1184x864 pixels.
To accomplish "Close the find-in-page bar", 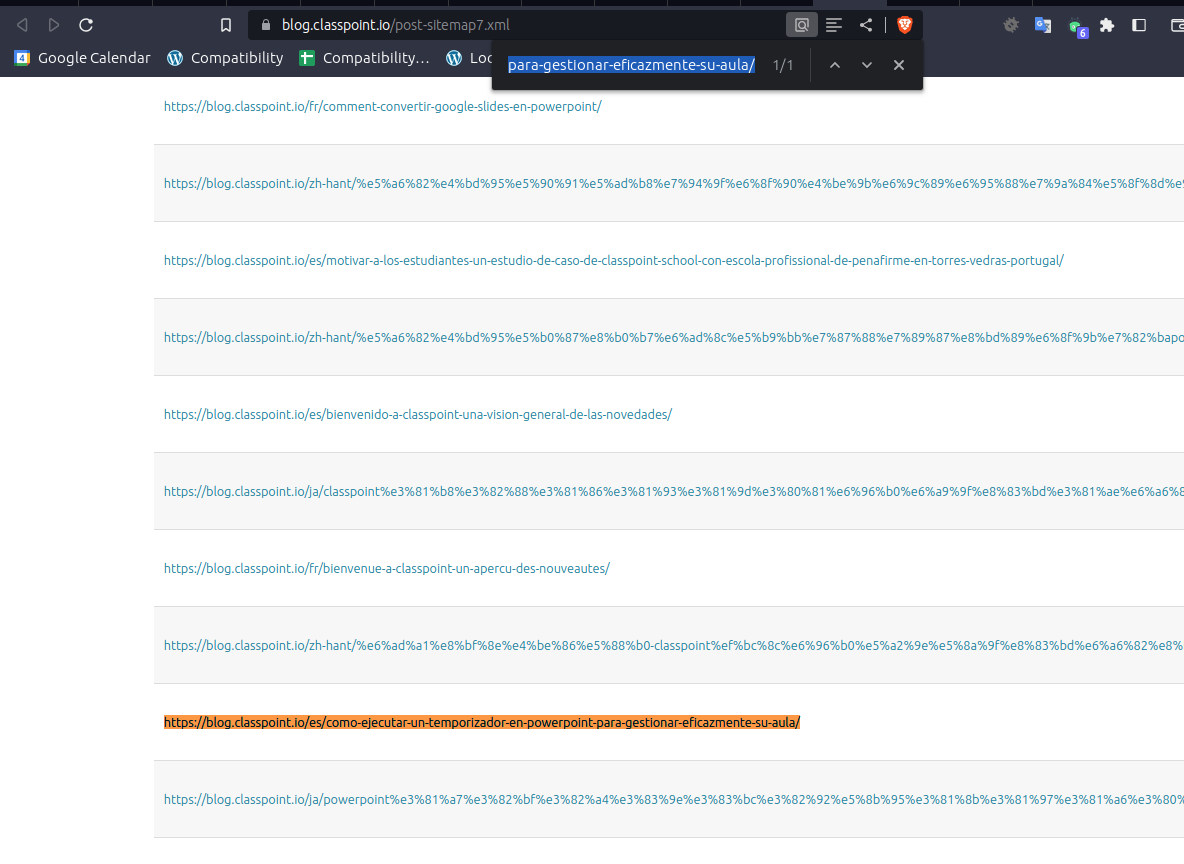I will (899, 65).
